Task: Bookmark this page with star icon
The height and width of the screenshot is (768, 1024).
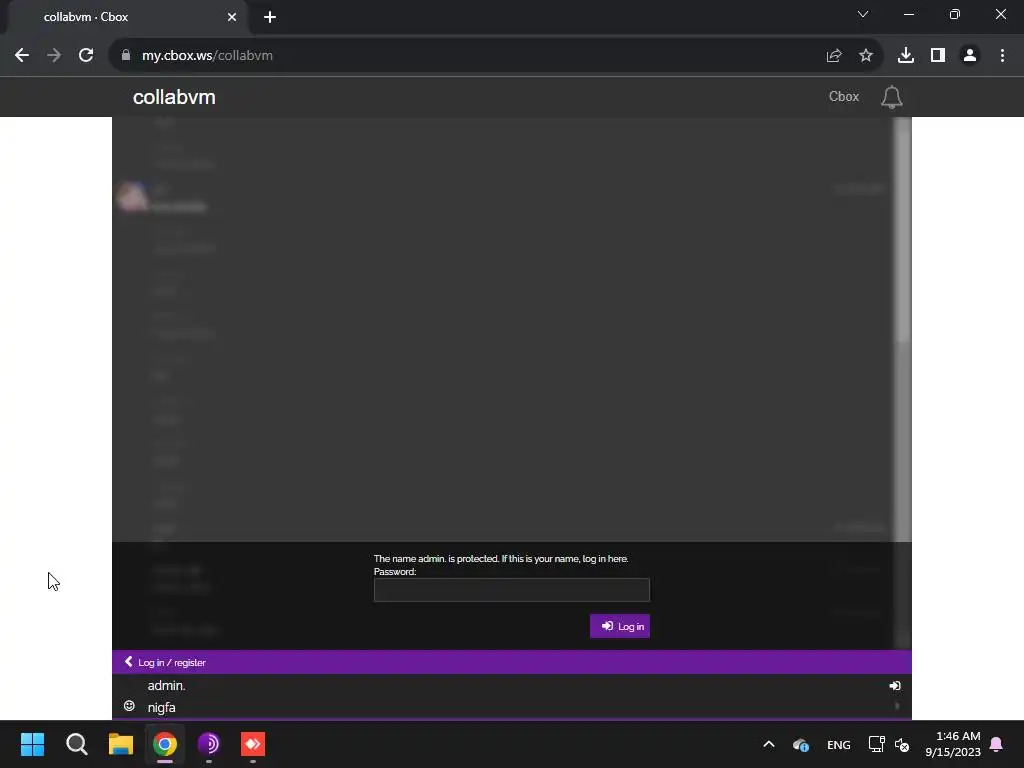Action: [x=866, y=56]
